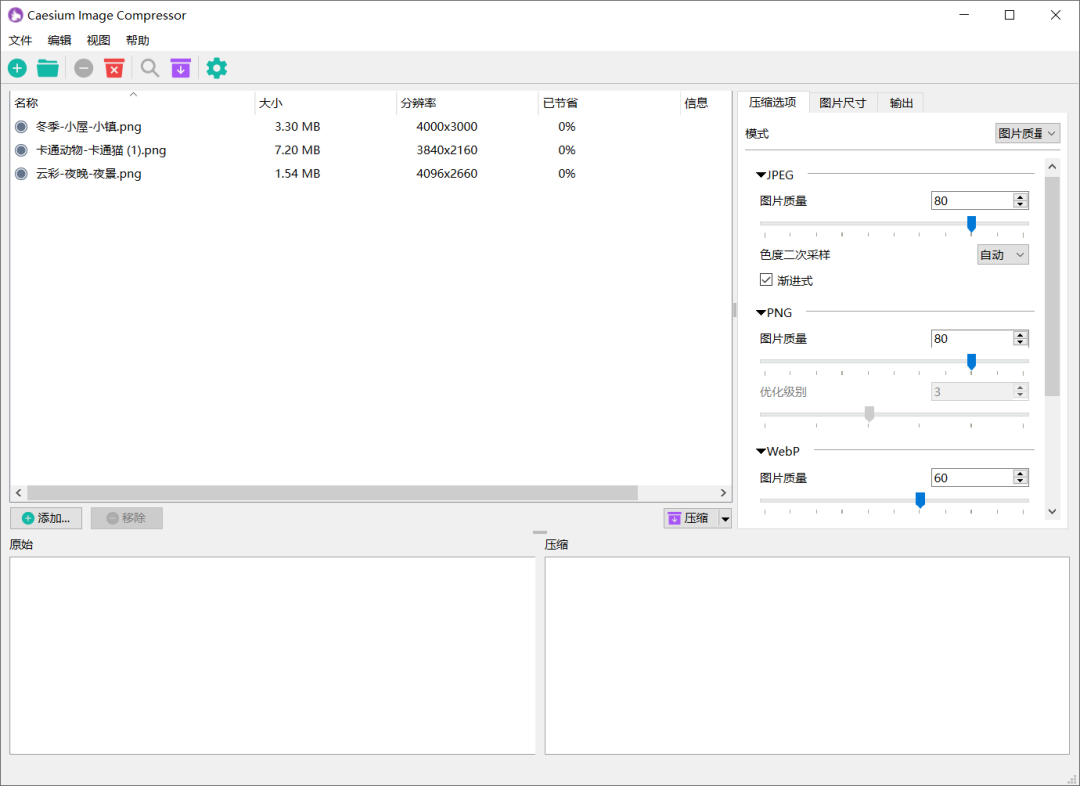Click the 3.30 MB size cell

[298, 127]
